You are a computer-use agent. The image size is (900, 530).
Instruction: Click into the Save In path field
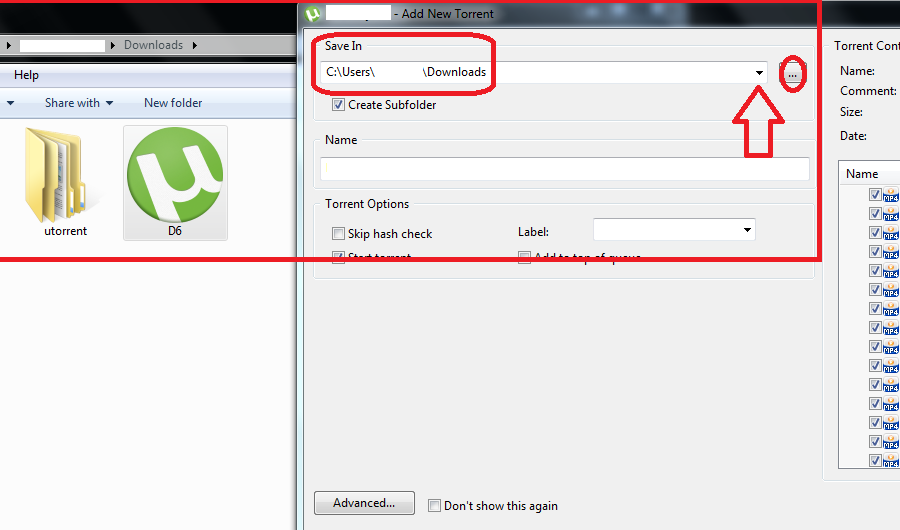coord(543,72)
